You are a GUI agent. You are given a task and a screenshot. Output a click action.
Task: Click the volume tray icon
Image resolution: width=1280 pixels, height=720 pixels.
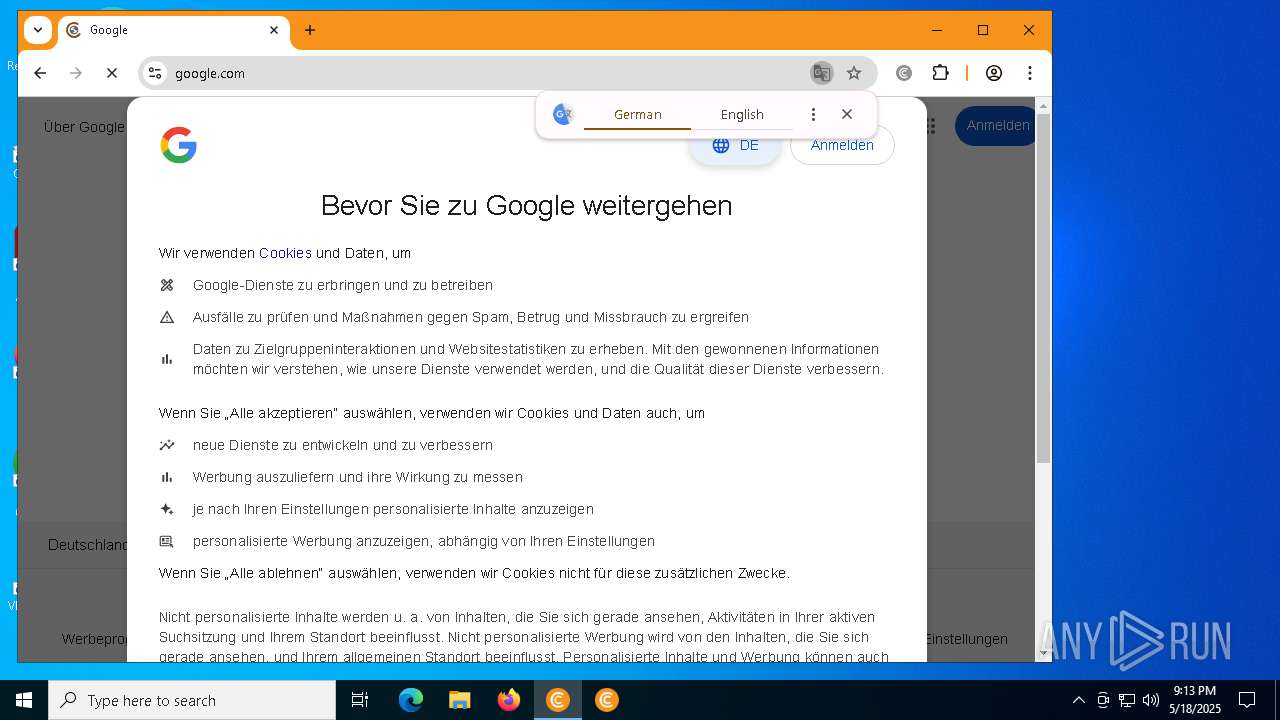(1151, 700)
